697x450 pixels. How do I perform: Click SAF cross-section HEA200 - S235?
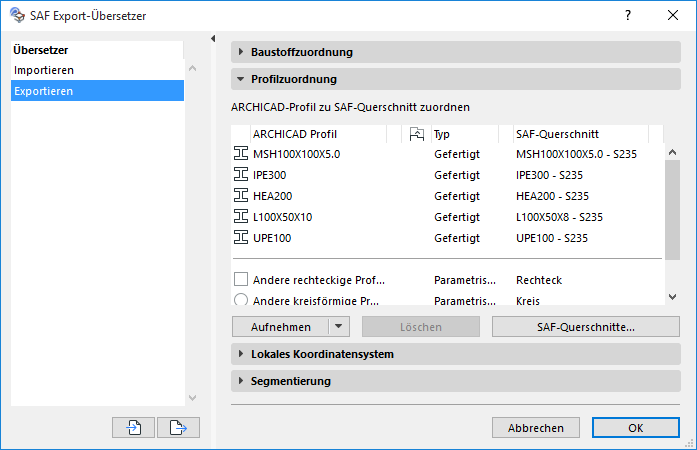click(552, 196)
